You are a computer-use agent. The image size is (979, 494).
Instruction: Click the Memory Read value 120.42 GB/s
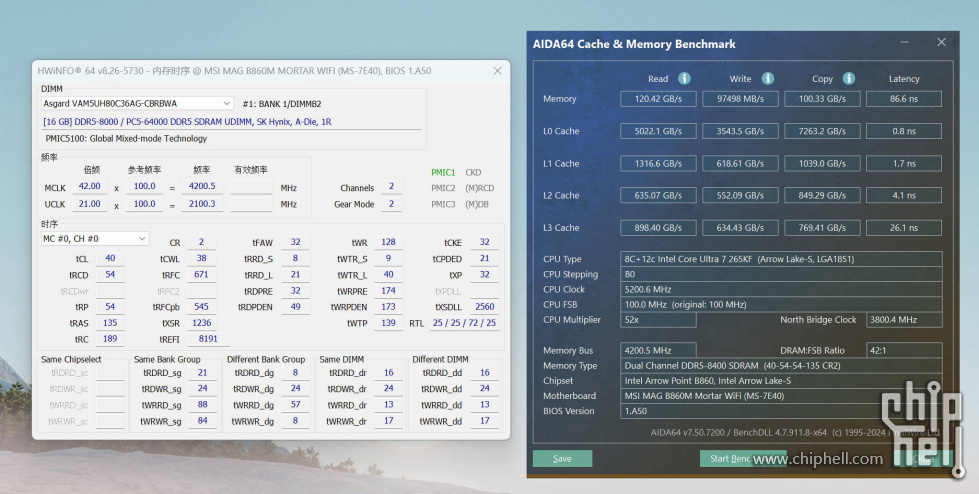(x=658, y=99)
